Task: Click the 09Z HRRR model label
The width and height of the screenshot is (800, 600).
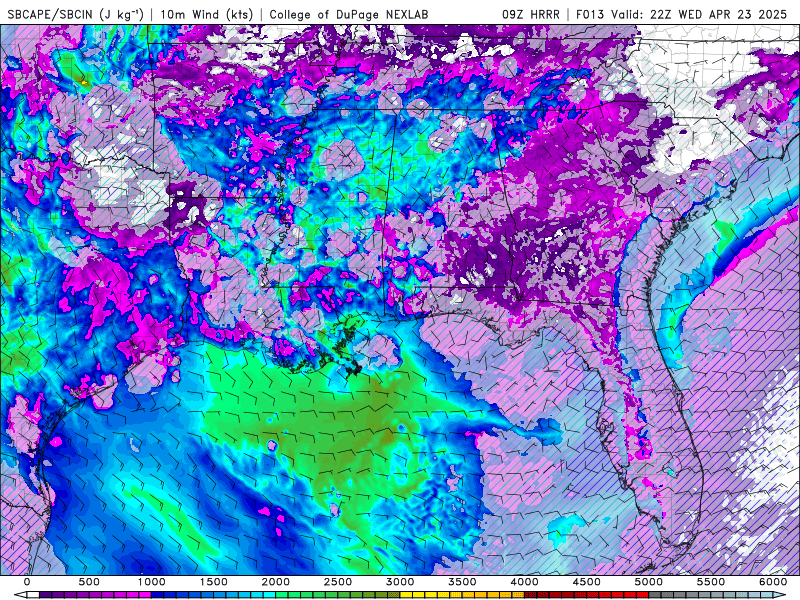Action: [530, 15]
